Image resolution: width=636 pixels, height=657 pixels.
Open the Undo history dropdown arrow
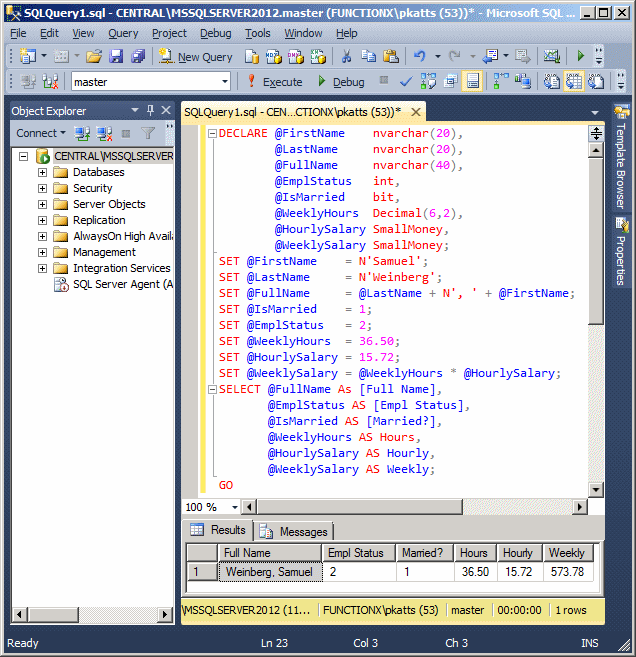click(437, 56)
